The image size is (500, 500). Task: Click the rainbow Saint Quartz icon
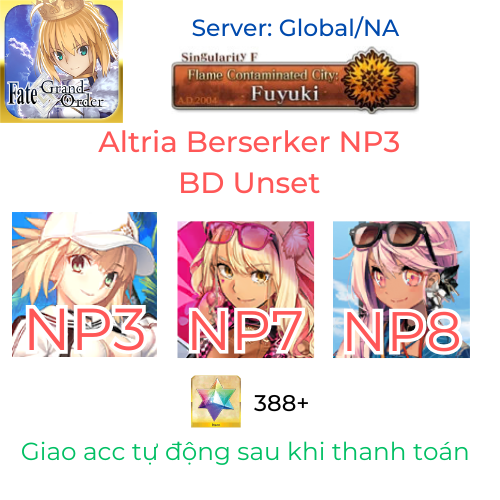click(216, 401)
